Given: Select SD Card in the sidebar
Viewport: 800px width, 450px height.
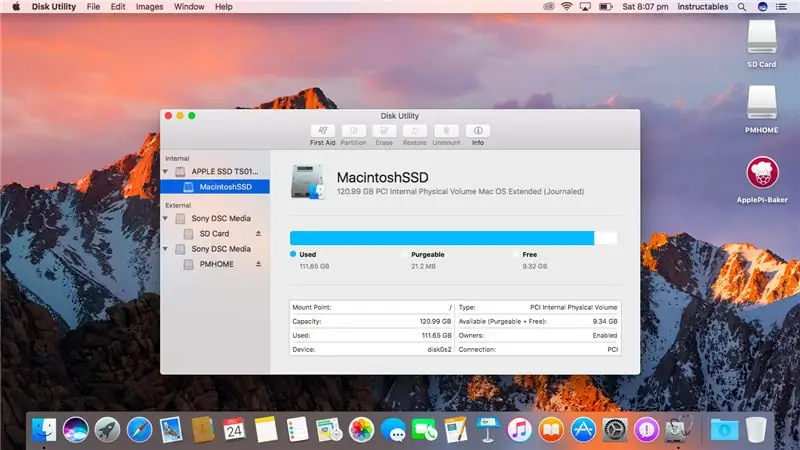Looking at the screenshot, I should 215,234.
